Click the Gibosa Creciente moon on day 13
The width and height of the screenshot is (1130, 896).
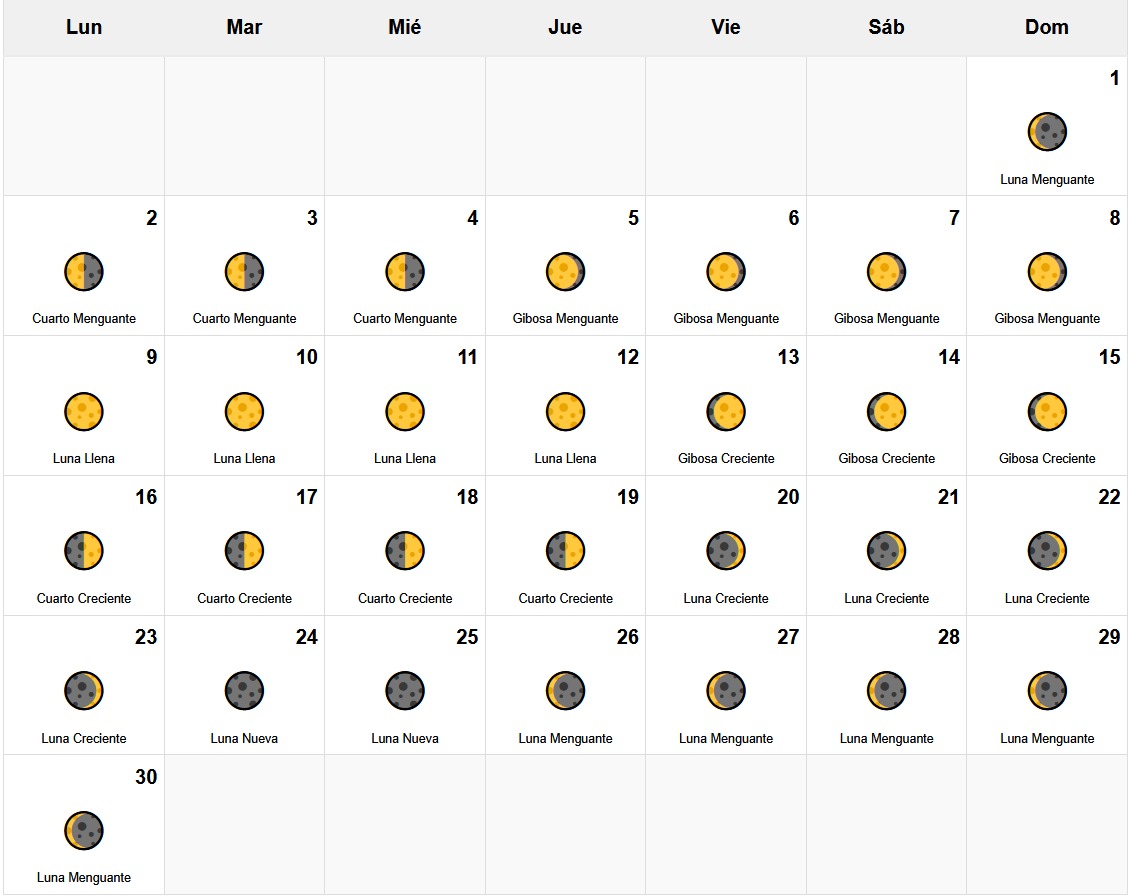[726, 411]
